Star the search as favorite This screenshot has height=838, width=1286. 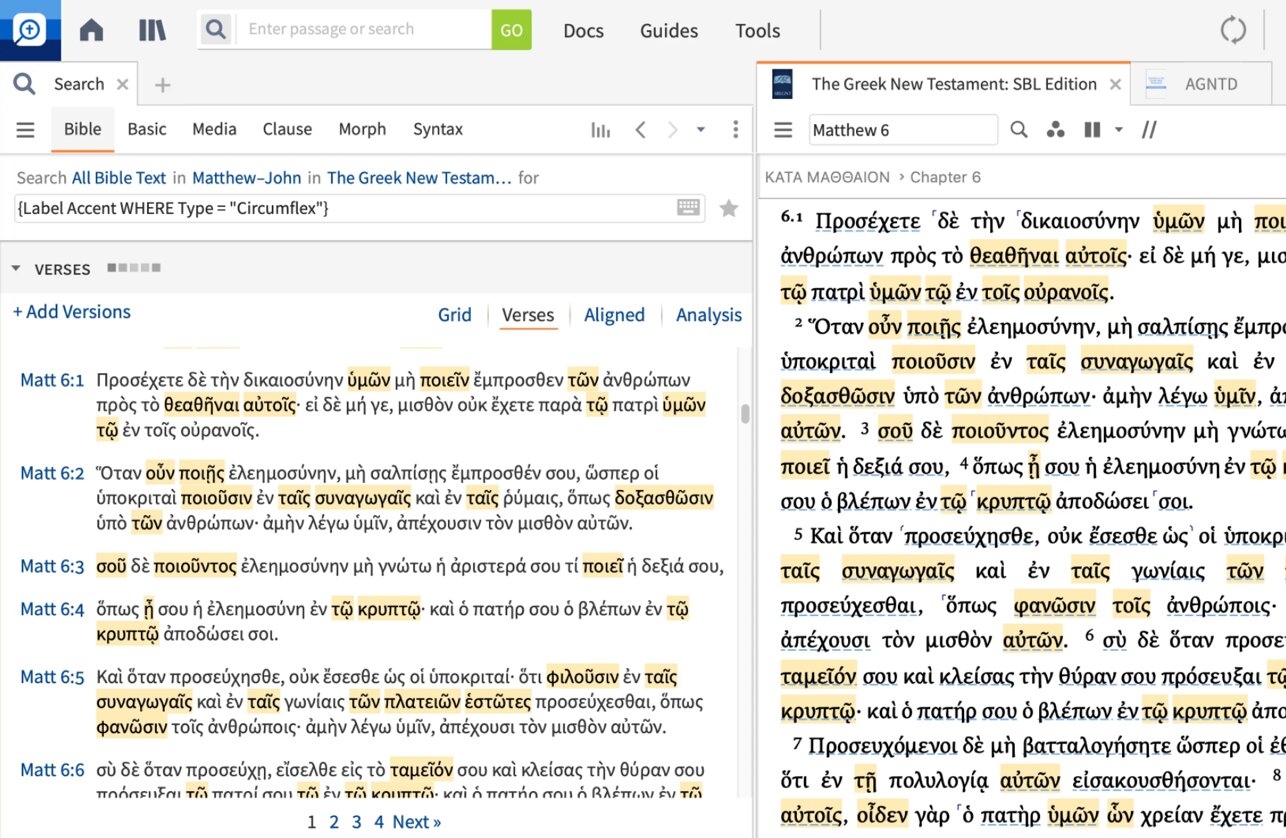729,208
